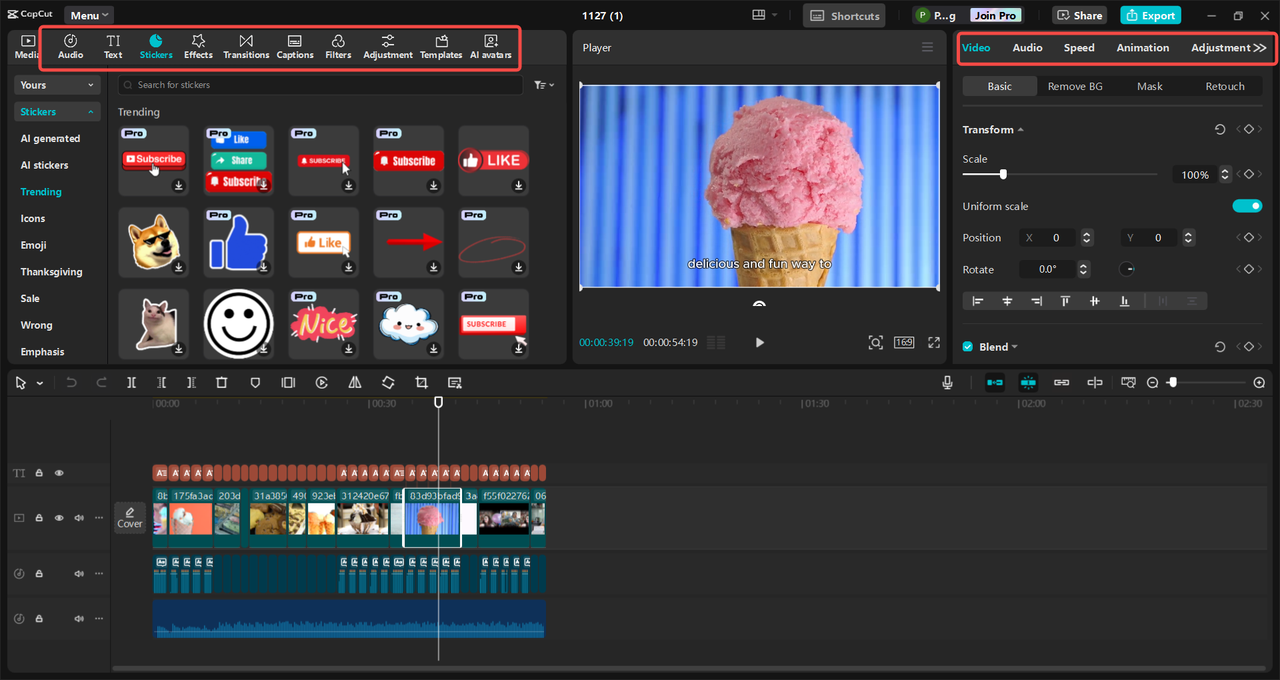Click the Cover button on video track
This screenshot has height=680, width=1280.
point(130,517)
